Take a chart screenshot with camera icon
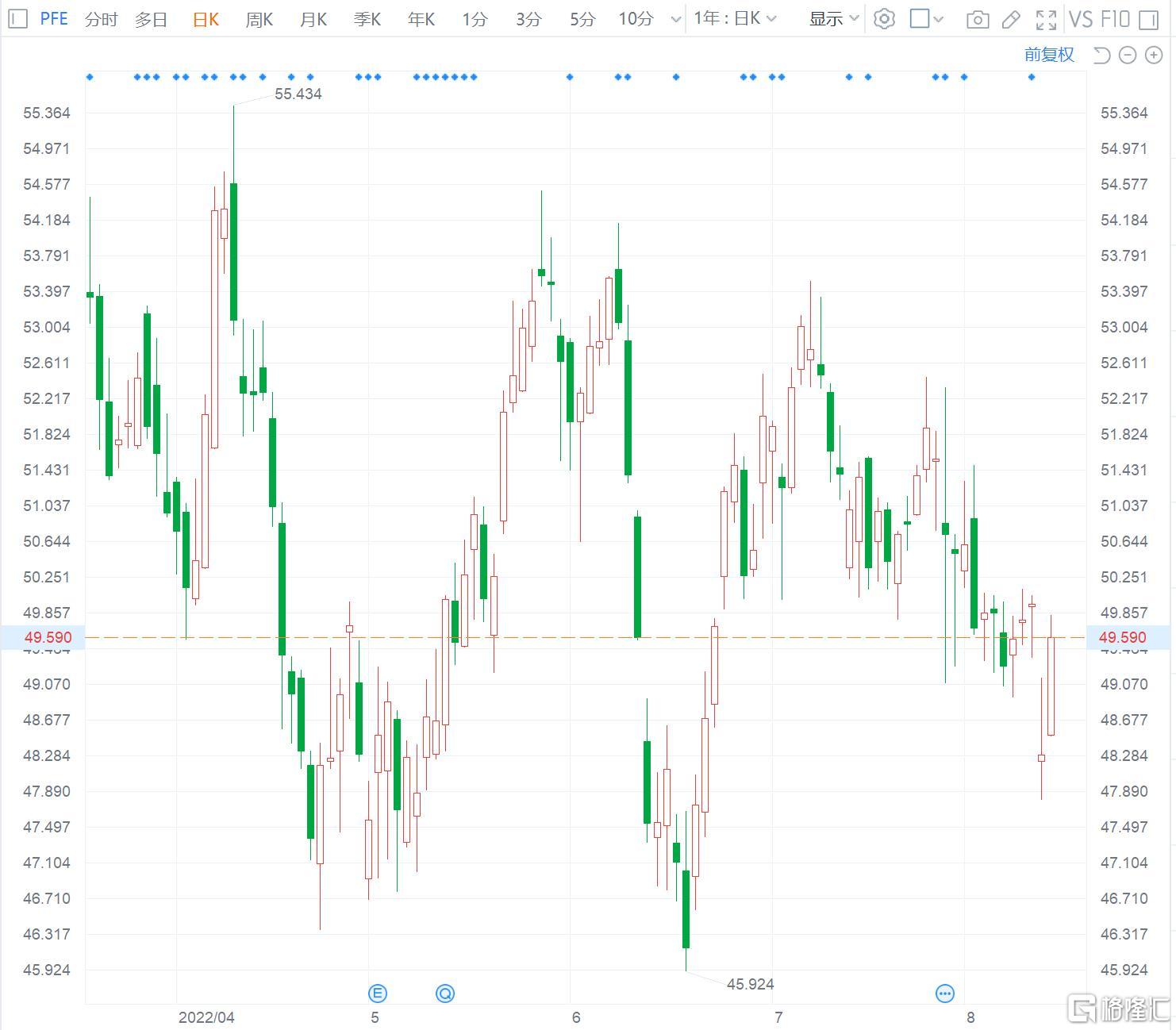 pyautogui.click(x=978, y=19)
